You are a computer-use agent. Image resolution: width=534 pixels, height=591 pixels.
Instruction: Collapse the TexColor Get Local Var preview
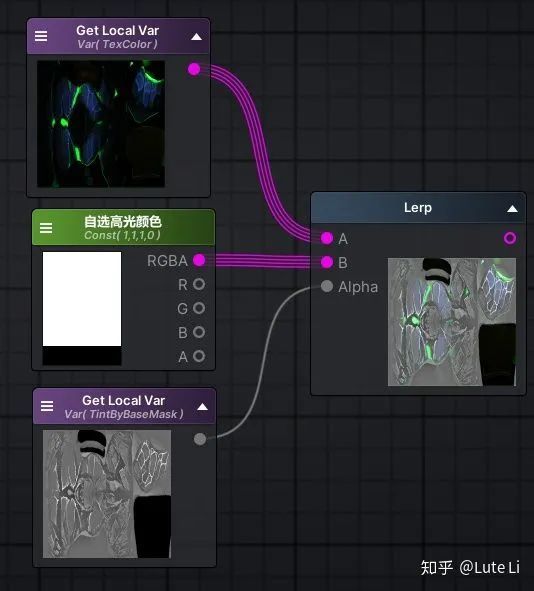pyautogui.click(x=196, y=37)
